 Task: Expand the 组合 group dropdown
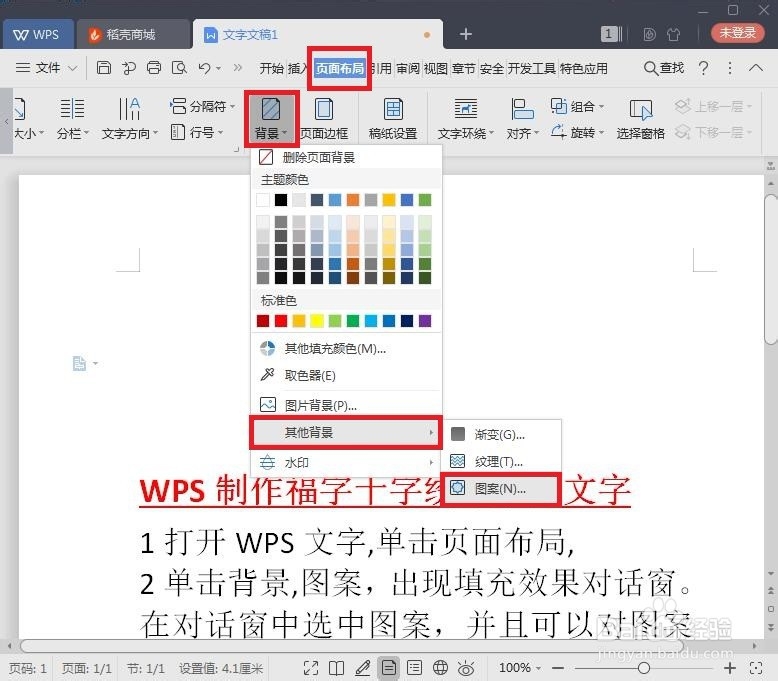click(x=601, y=107)
